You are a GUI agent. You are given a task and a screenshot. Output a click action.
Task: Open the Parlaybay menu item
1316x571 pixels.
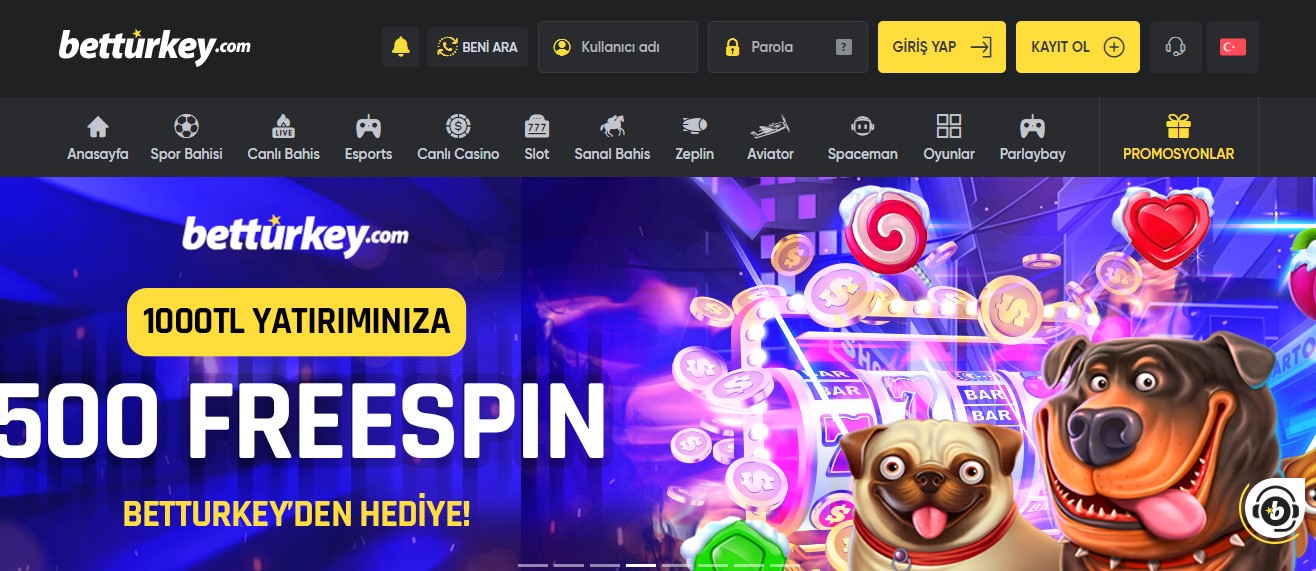[1032, 138]
